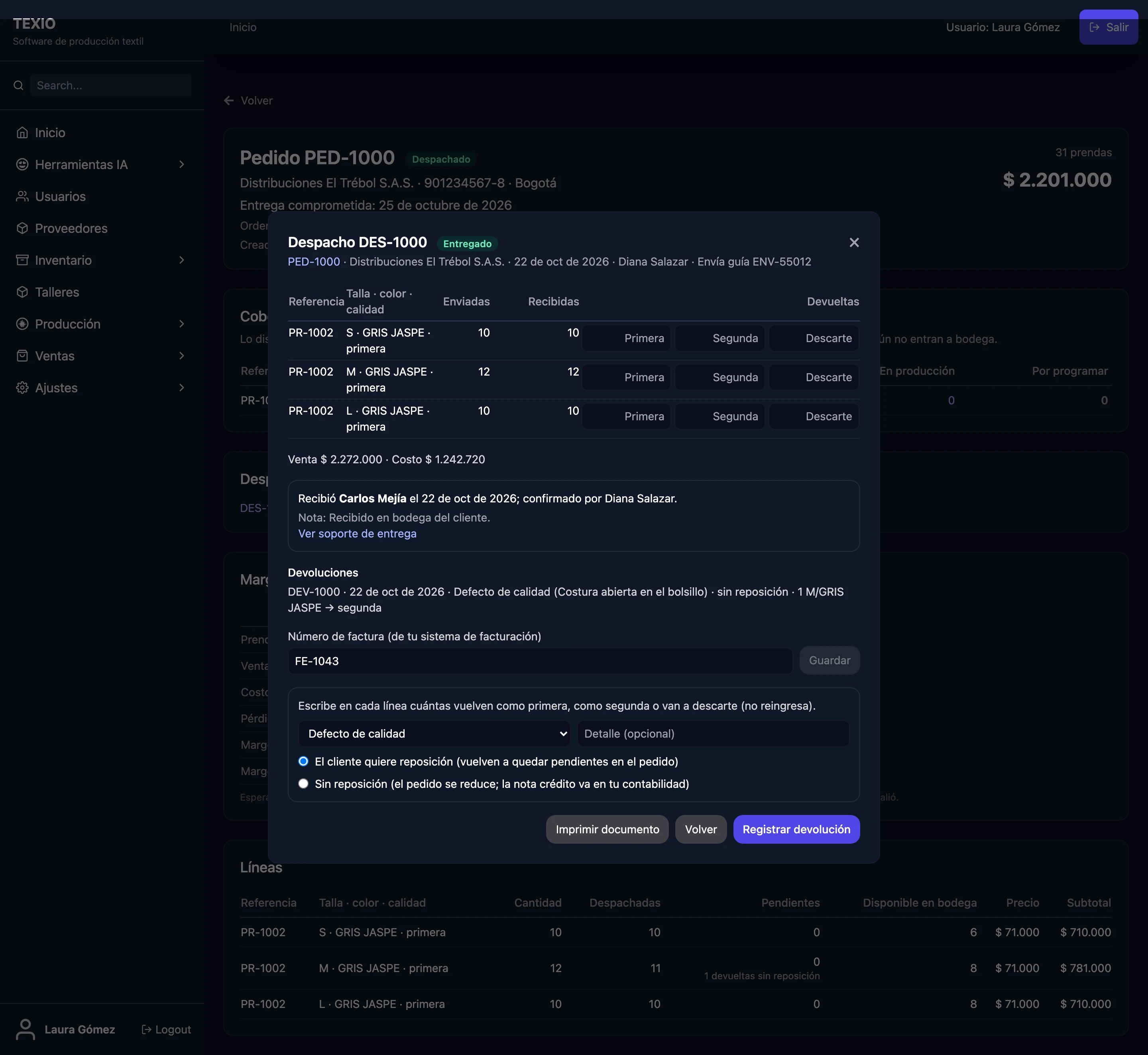Click the Inicio home icon in sidebar

(x=22, y=132)
